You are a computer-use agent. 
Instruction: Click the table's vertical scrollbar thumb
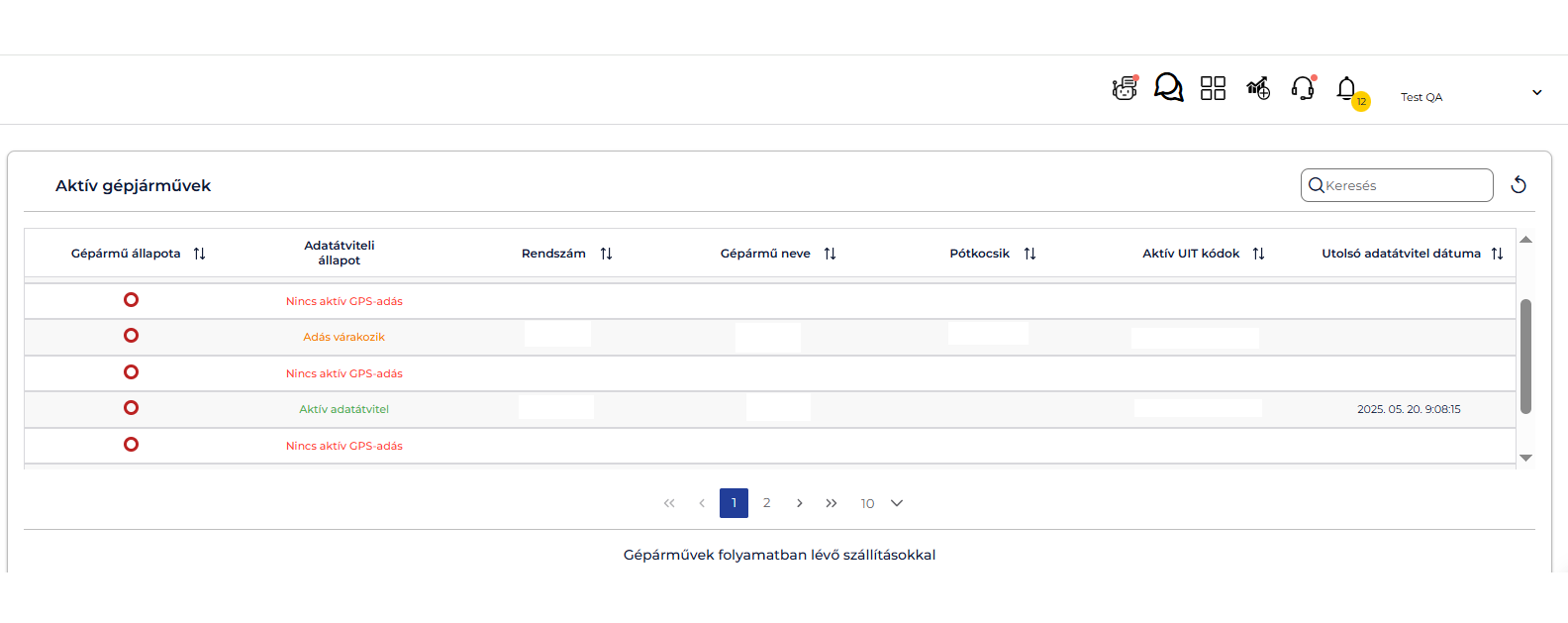(1525, 357)
